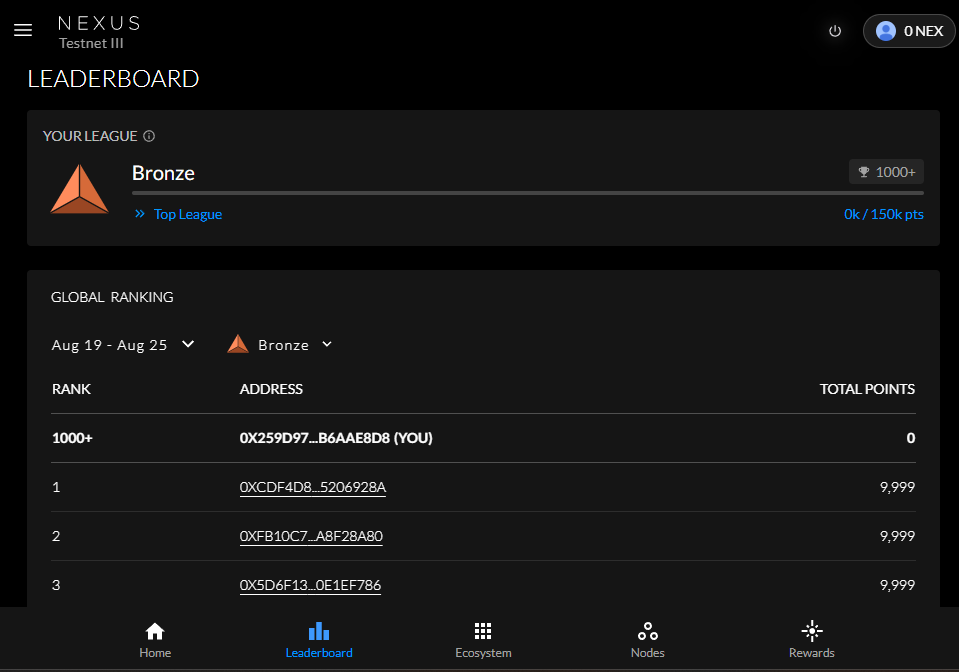Open address 0XCDF4D8...5206928A
Image resolution: width=959 pixels, height=672 pixels.
tap(313, 487)
